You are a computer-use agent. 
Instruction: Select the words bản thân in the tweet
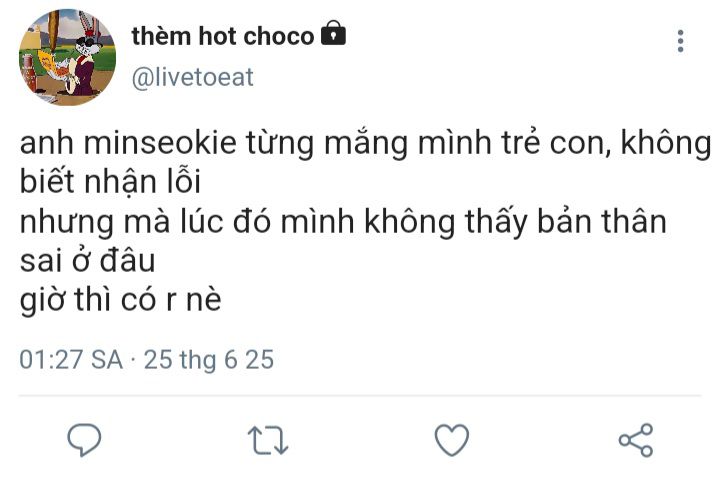pos(602,221)
